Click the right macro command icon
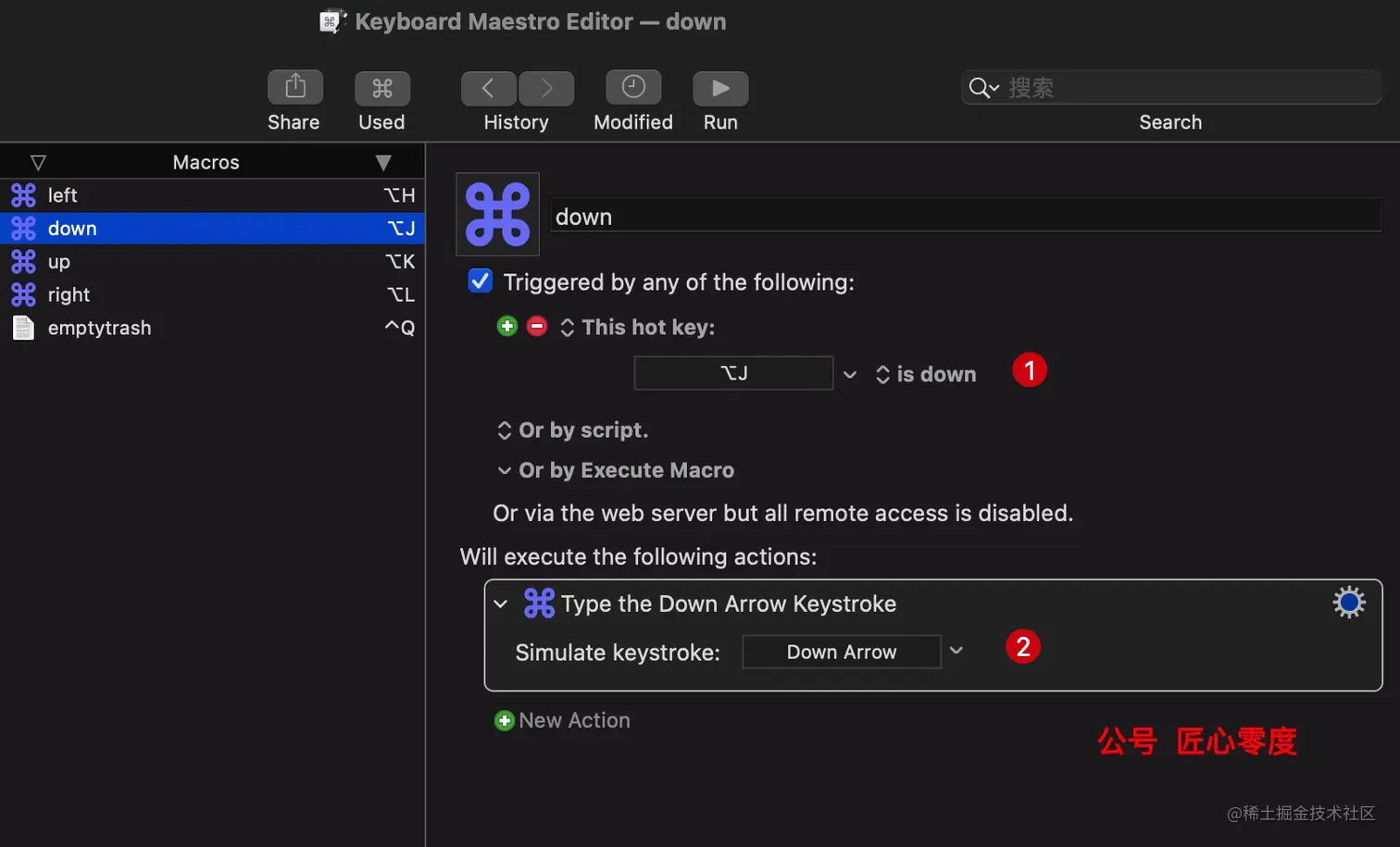 (23, 294)
